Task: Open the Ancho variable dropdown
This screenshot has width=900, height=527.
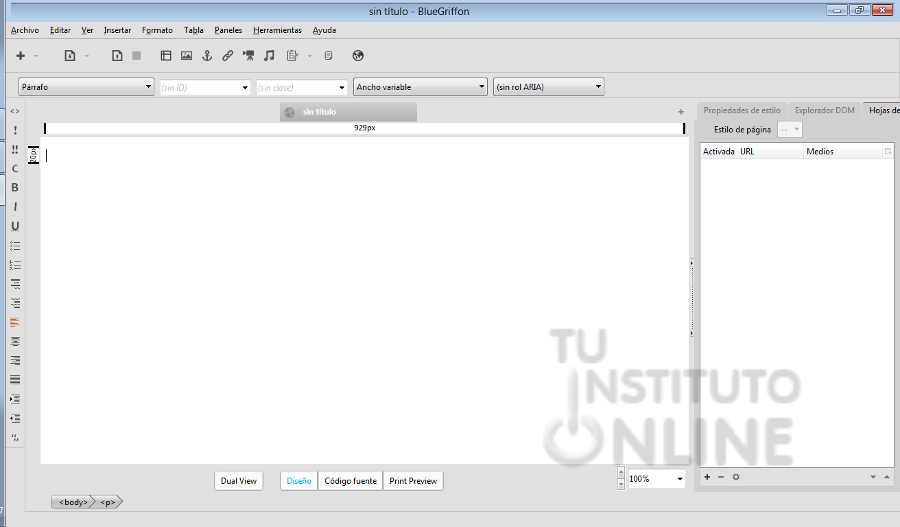Action: (420, 87)
